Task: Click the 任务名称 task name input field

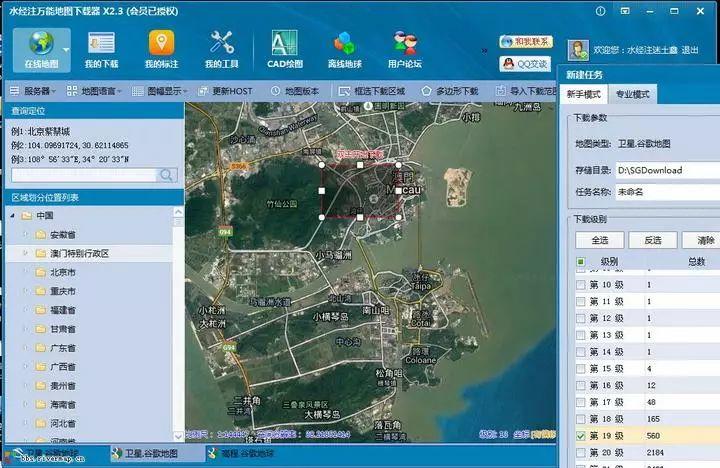Action: click(665, 191)
